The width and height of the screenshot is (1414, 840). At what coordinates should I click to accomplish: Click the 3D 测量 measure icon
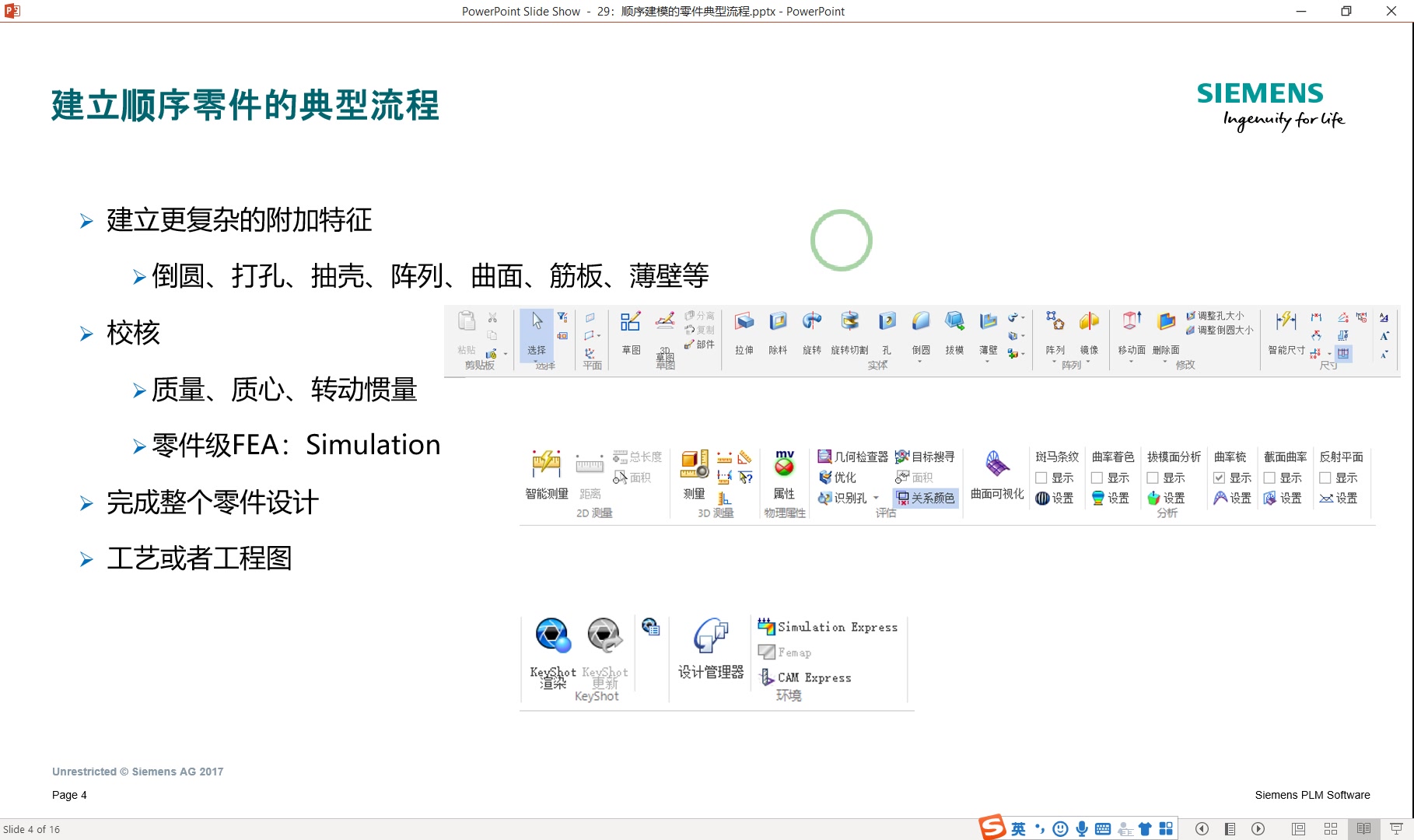click(694, 464)
